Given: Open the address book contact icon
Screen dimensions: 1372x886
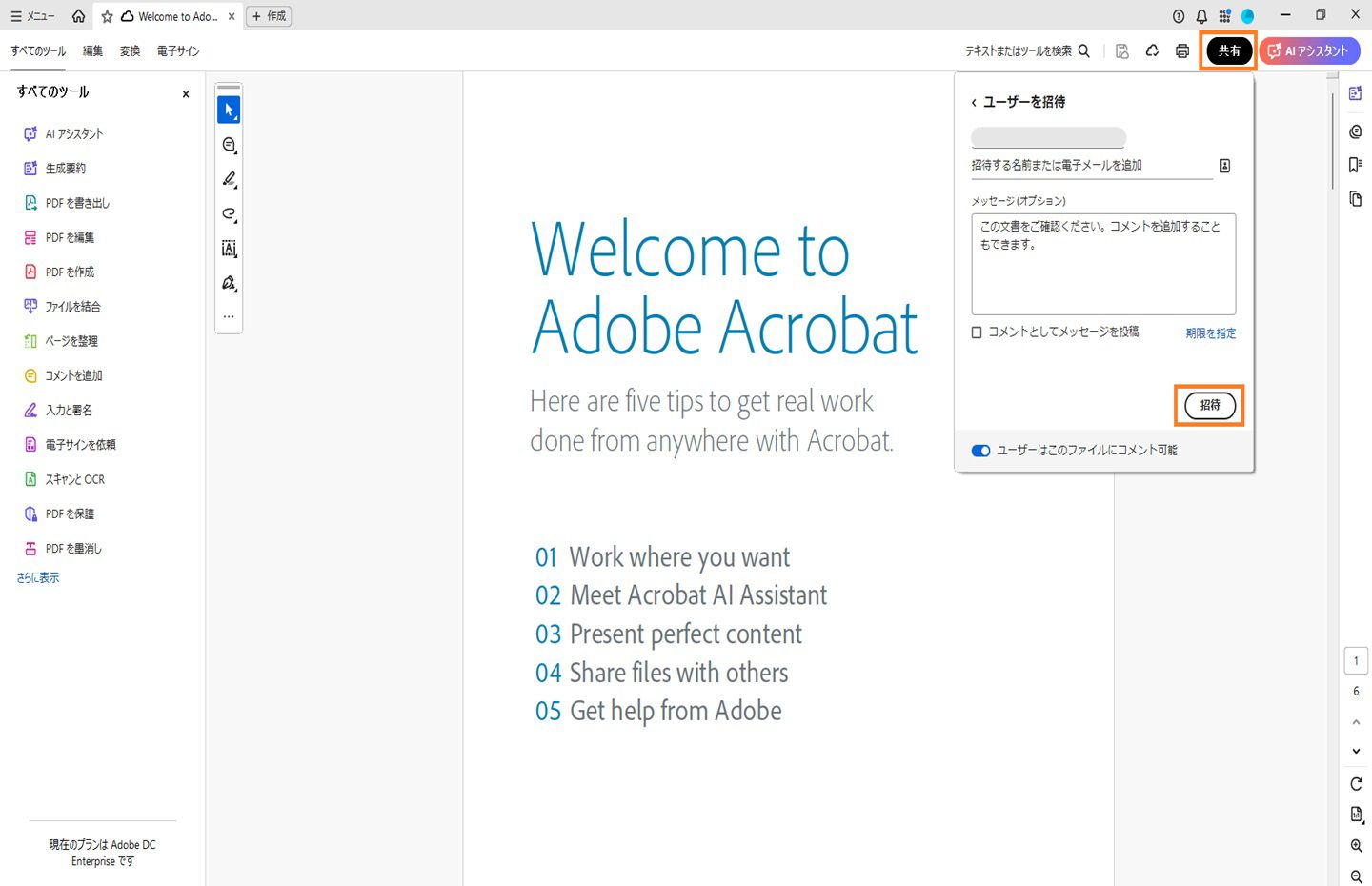Looking at the screenshot, I should tap(1225, 166).
